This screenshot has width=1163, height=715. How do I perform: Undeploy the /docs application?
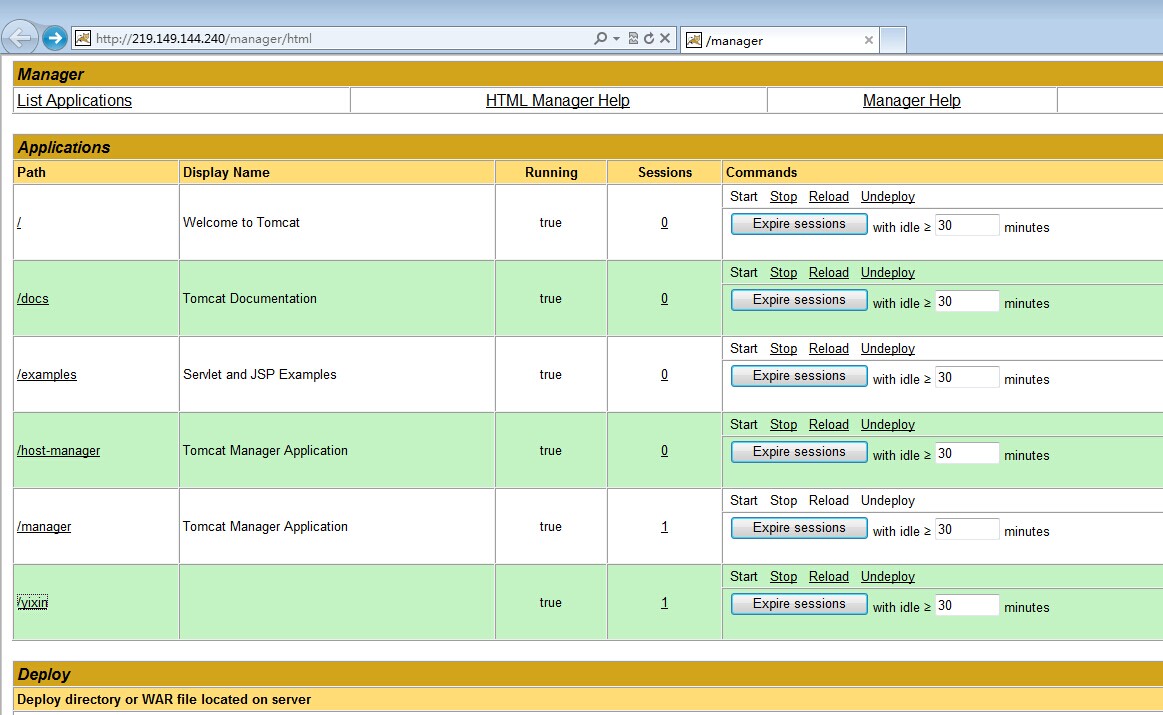point(888,272)
